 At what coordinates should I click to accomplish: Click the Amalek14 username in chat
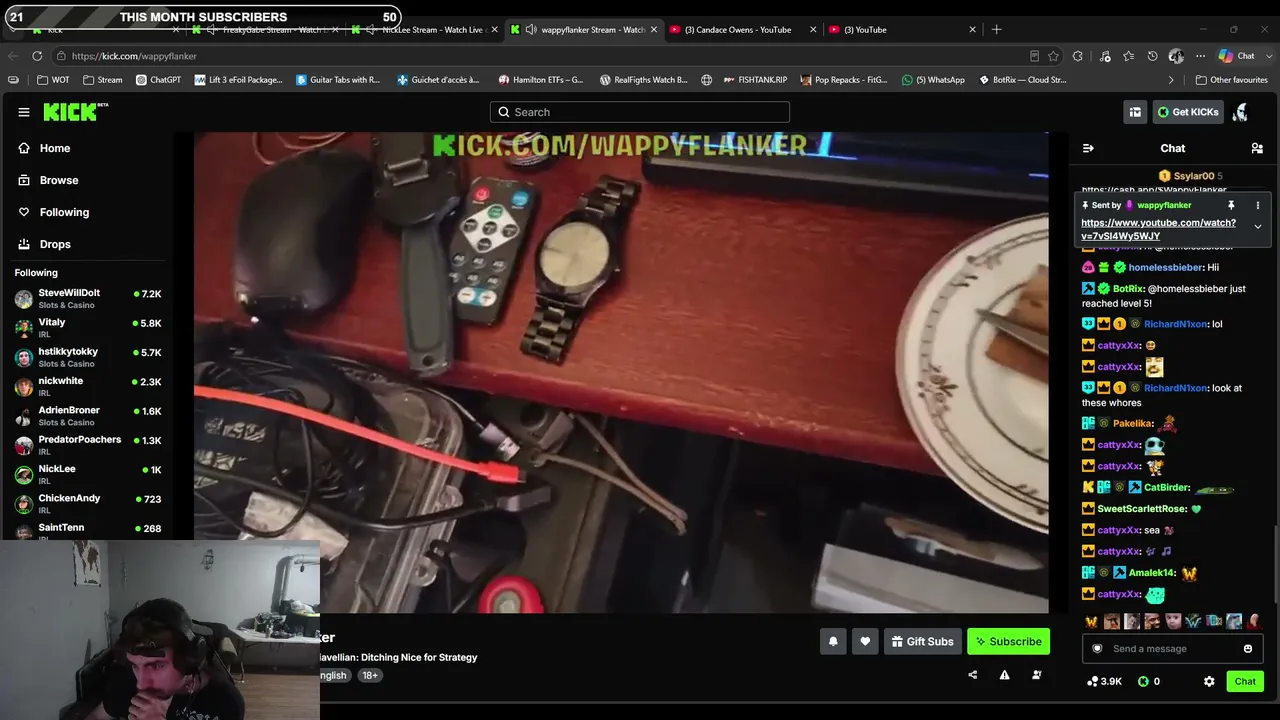[1152, 573]
